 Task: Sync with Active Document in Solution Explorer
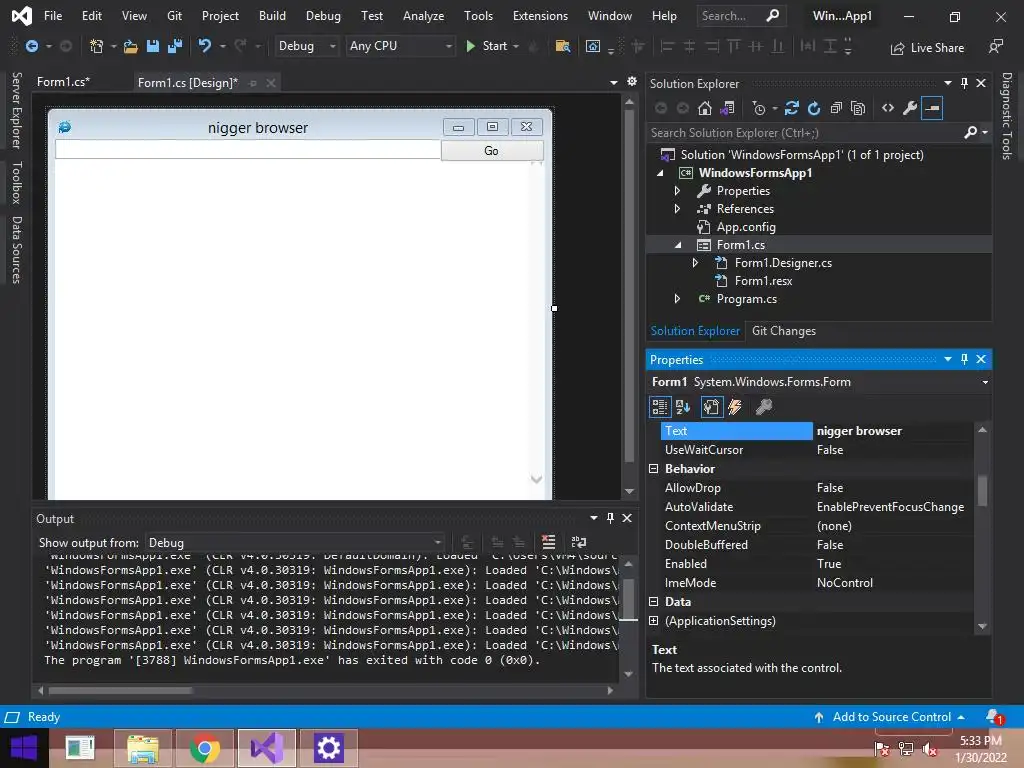tap(792, 108)
